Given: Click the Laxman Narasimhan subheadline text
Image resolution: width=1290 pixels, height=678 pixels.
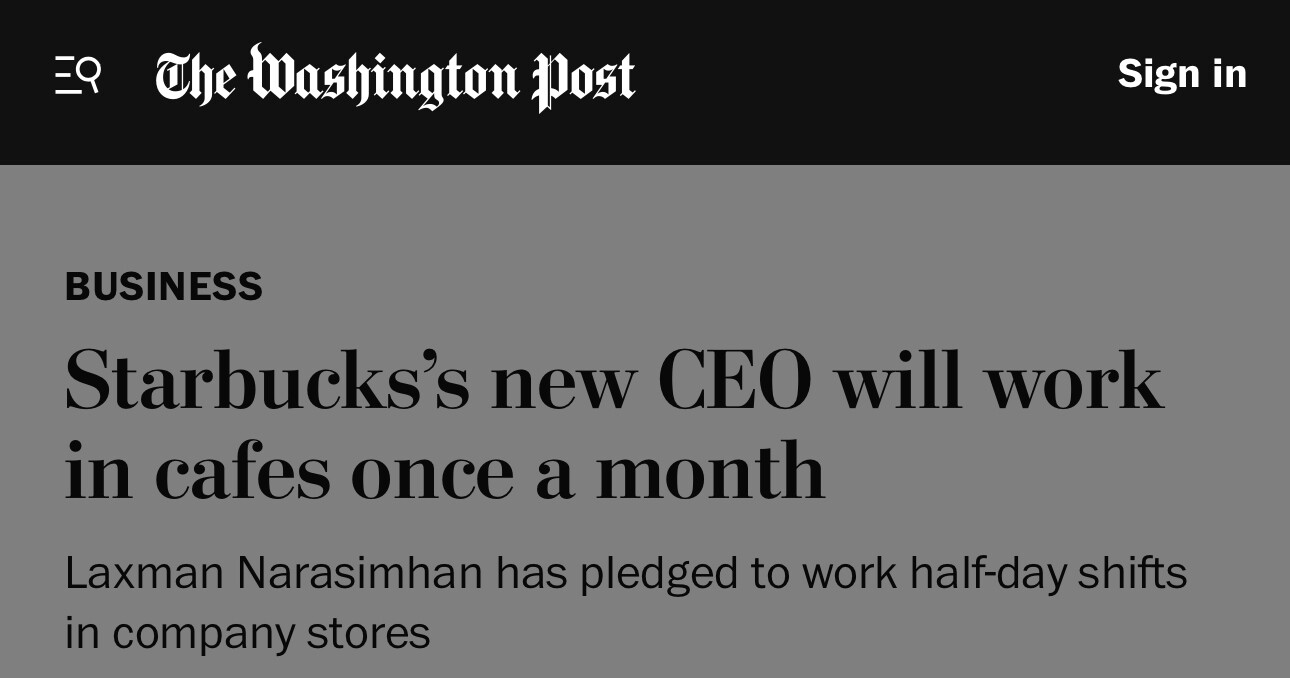Looking at the screenshot, I should pyautogui.click(x=624, y=602).
